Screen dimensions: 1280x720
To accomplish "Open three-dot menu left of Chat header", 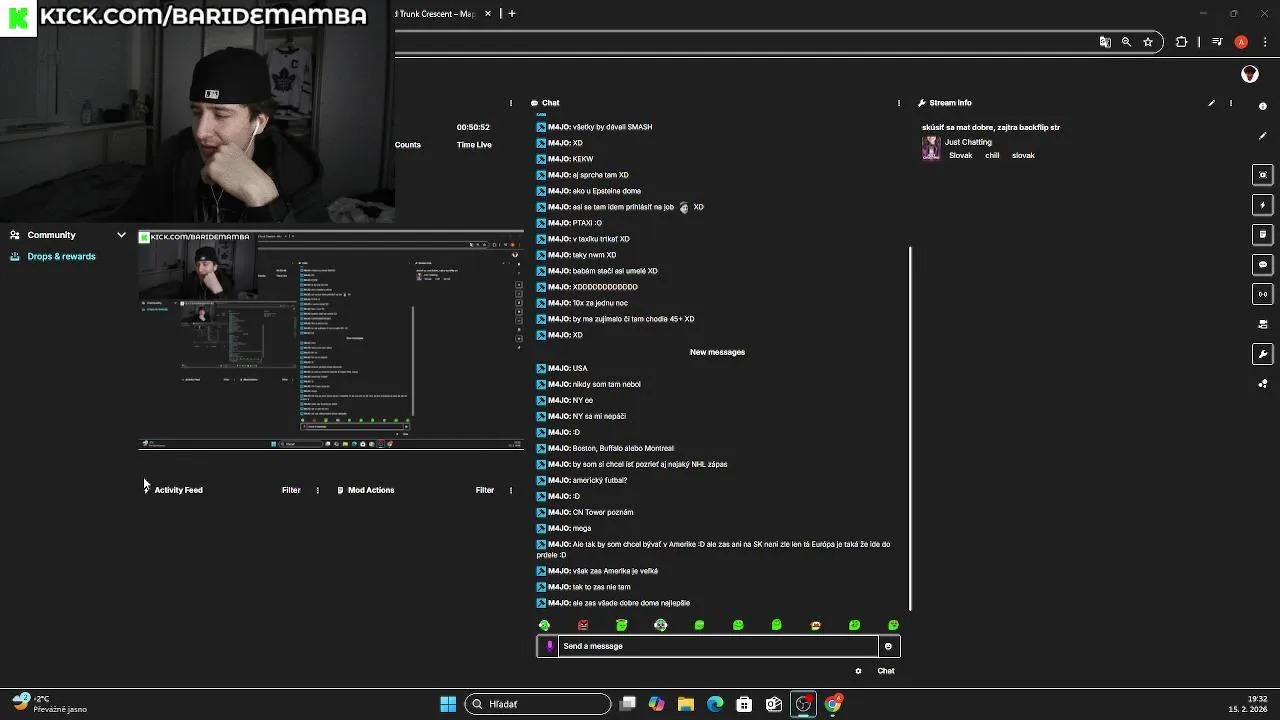I will tap(511, 103).
